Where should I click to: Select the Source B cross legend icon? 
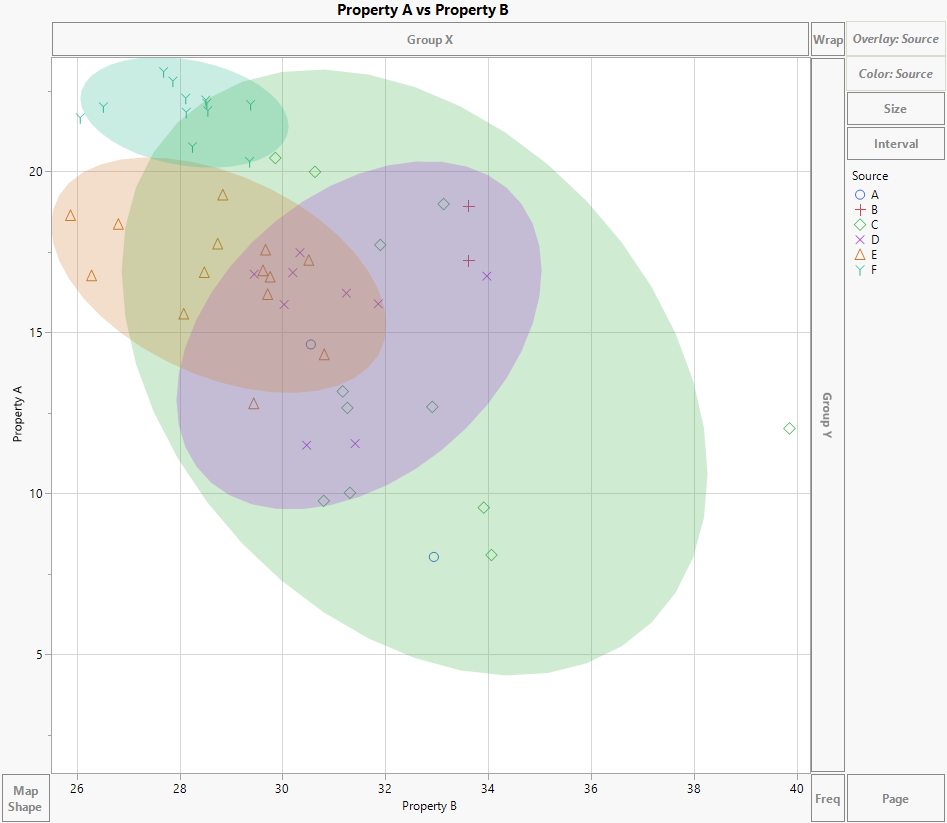click(859, 209)
